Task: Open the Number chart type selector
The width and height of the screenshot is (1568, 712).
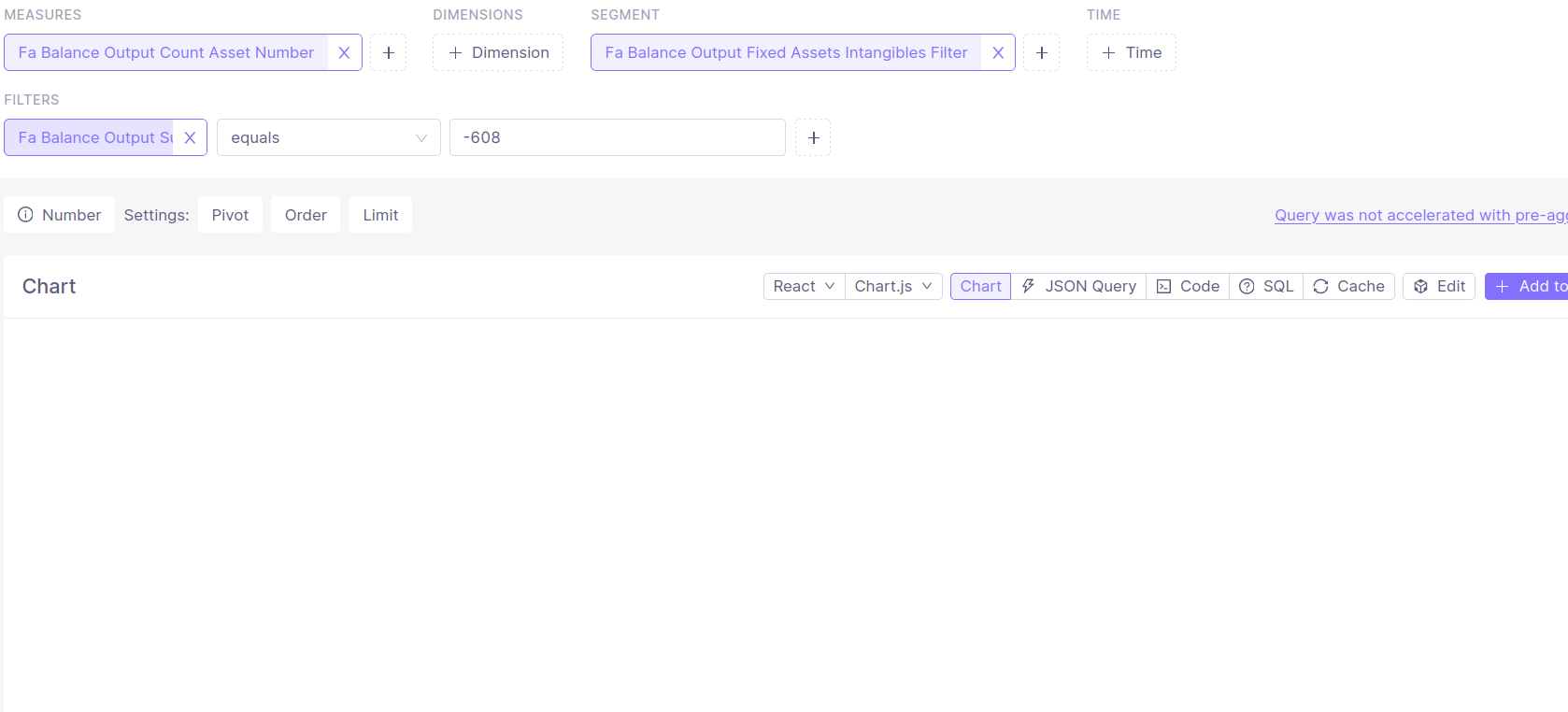Action: (x=60, y=215)
